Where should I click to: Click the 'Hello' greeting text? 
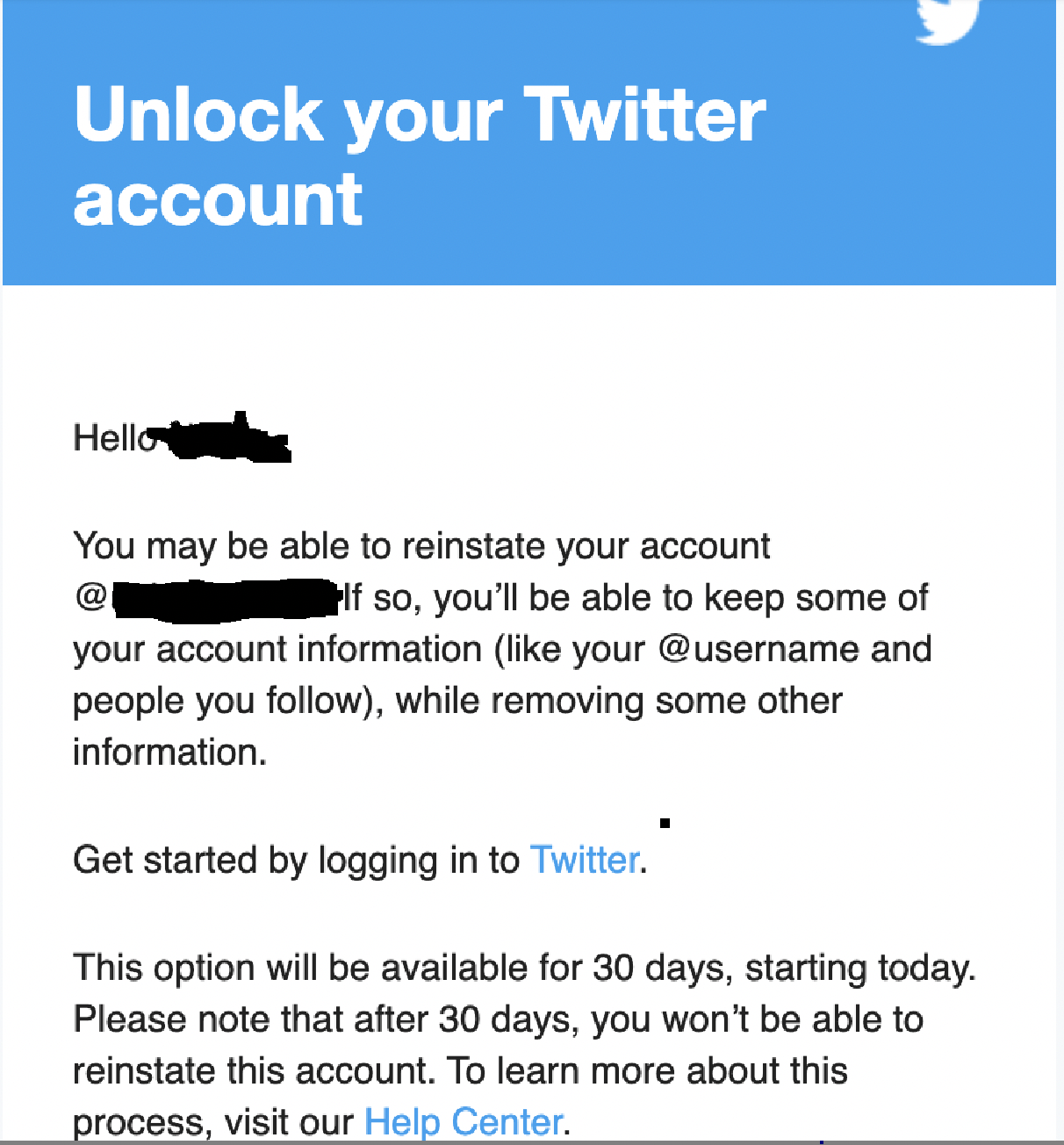pos(115,438)
